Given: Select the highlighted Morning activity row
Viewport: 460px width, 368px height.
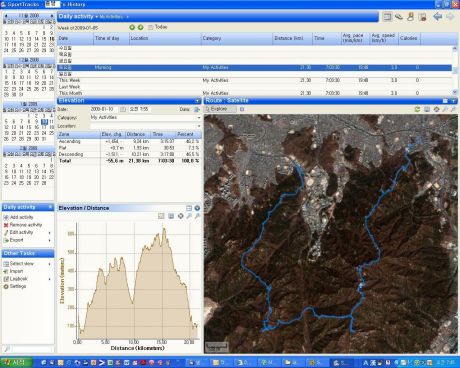Looking at the screenshot, I should point(255,68).
